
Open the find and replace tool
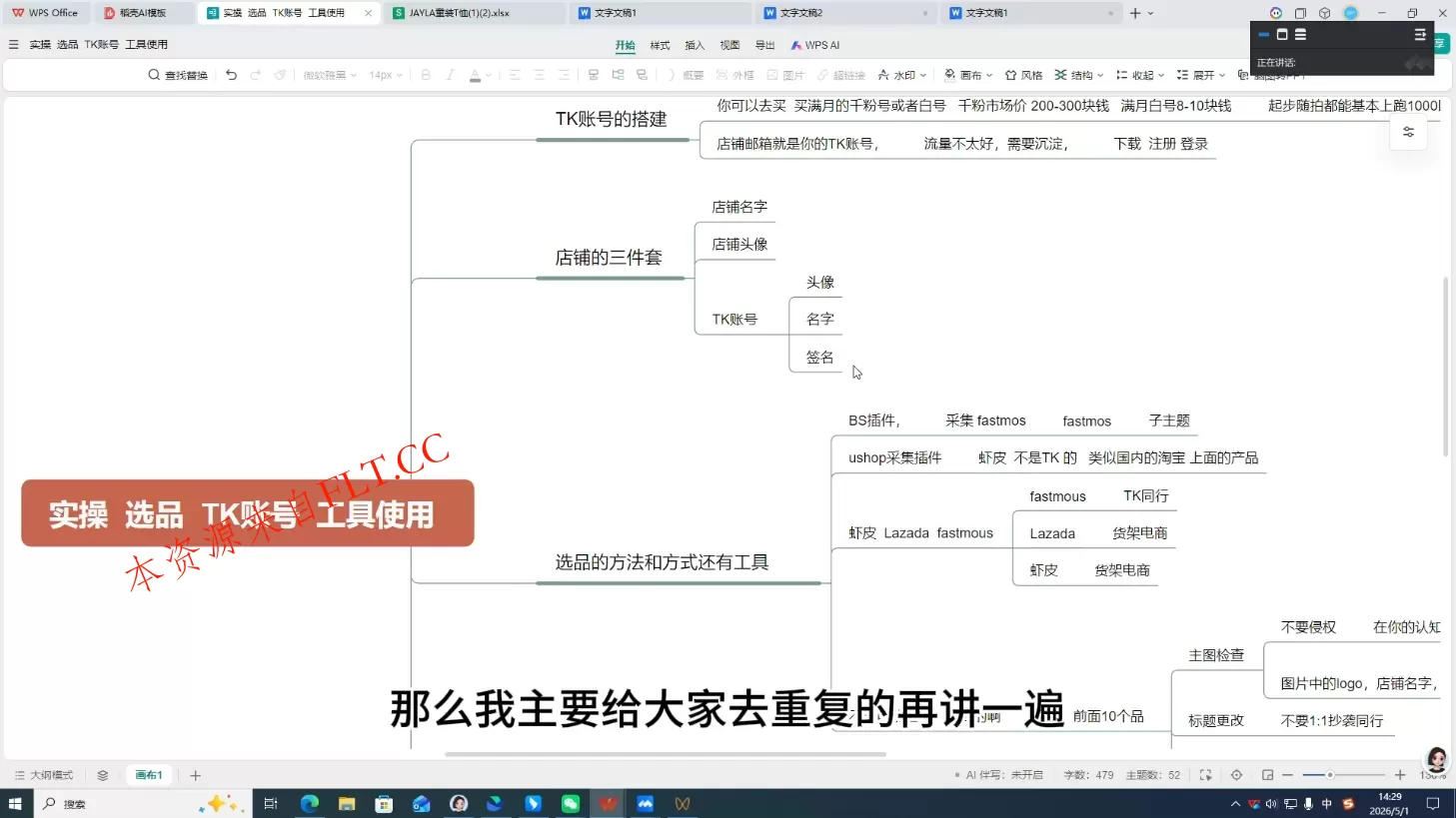178,75
